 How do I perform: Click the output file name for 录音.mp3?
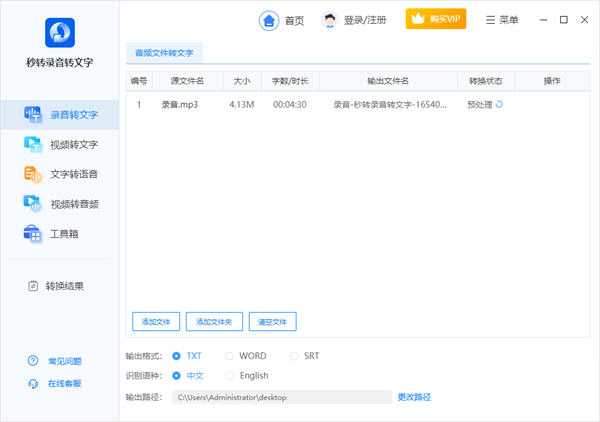coord(390,104)
